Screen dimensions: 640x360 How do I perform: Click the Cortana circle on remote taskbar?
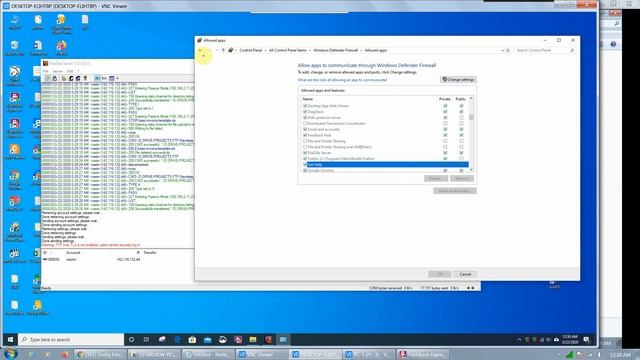[x=131, y=340]
